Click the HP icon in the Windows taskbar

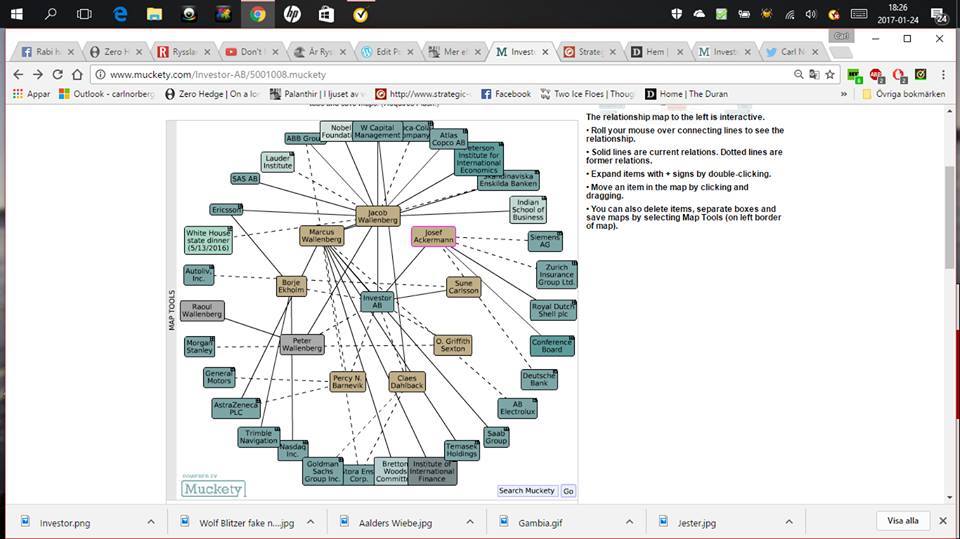[291, 14]
